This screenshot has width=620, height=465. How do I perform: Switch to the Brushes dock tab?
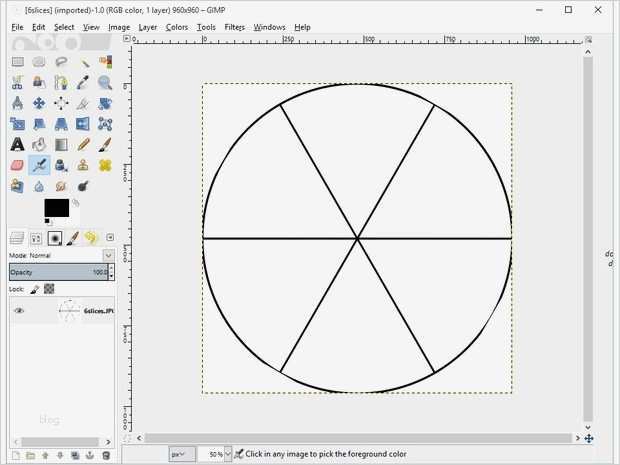55,238
